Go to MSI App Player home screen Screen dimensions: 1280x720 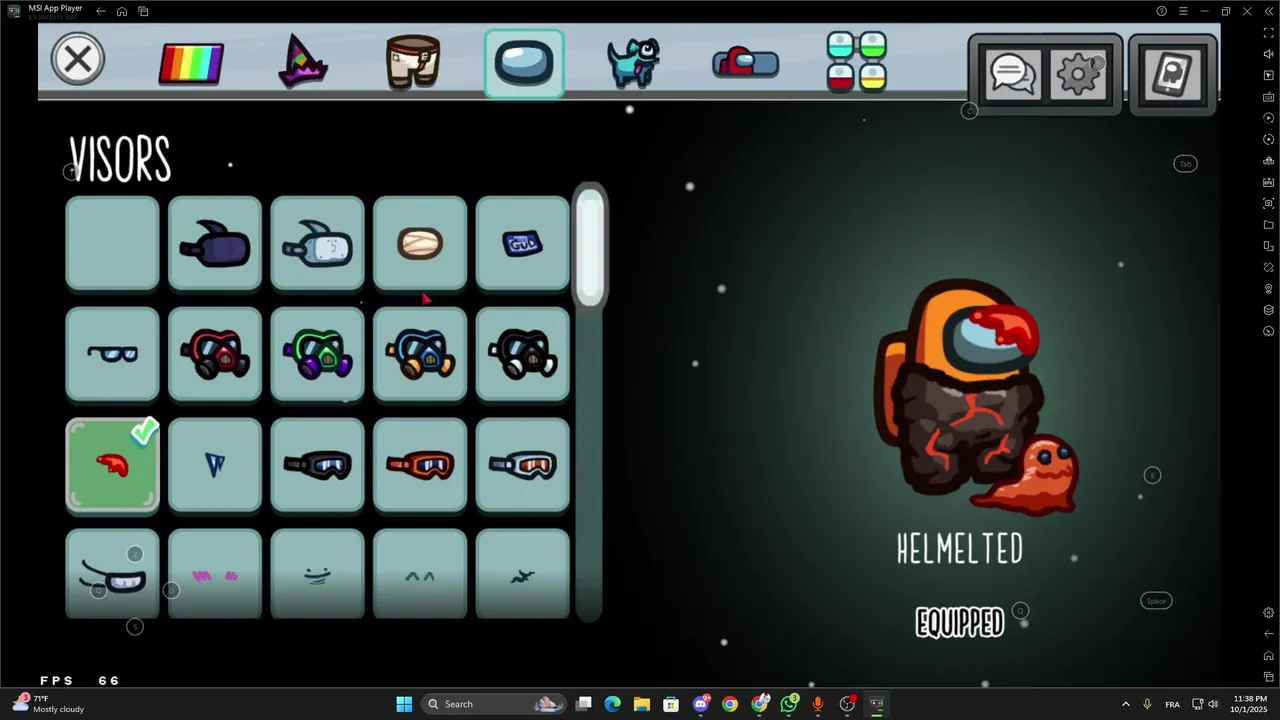[x=122, y=11]
